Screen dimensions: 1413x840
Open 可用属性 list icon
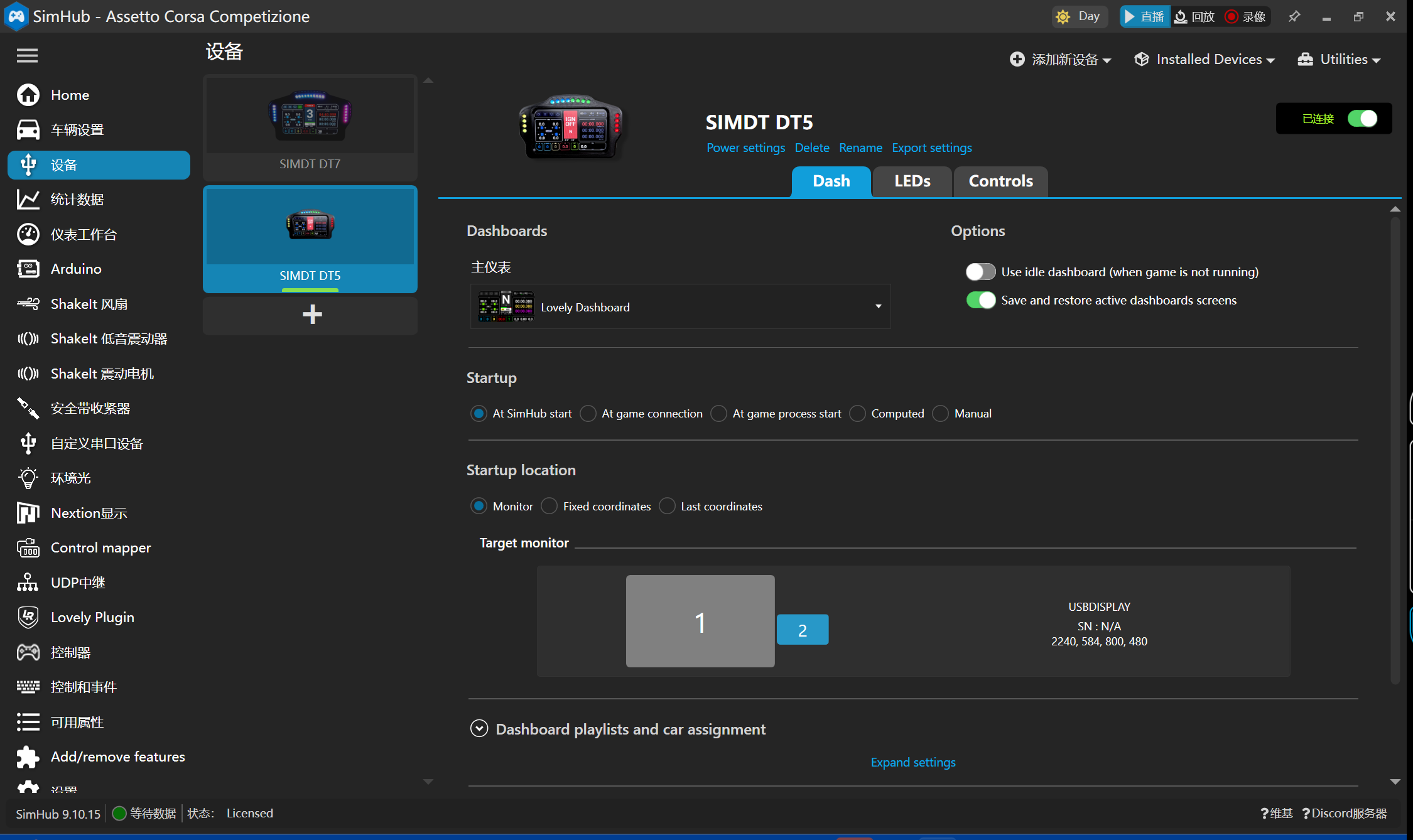(x=28, y=722)
